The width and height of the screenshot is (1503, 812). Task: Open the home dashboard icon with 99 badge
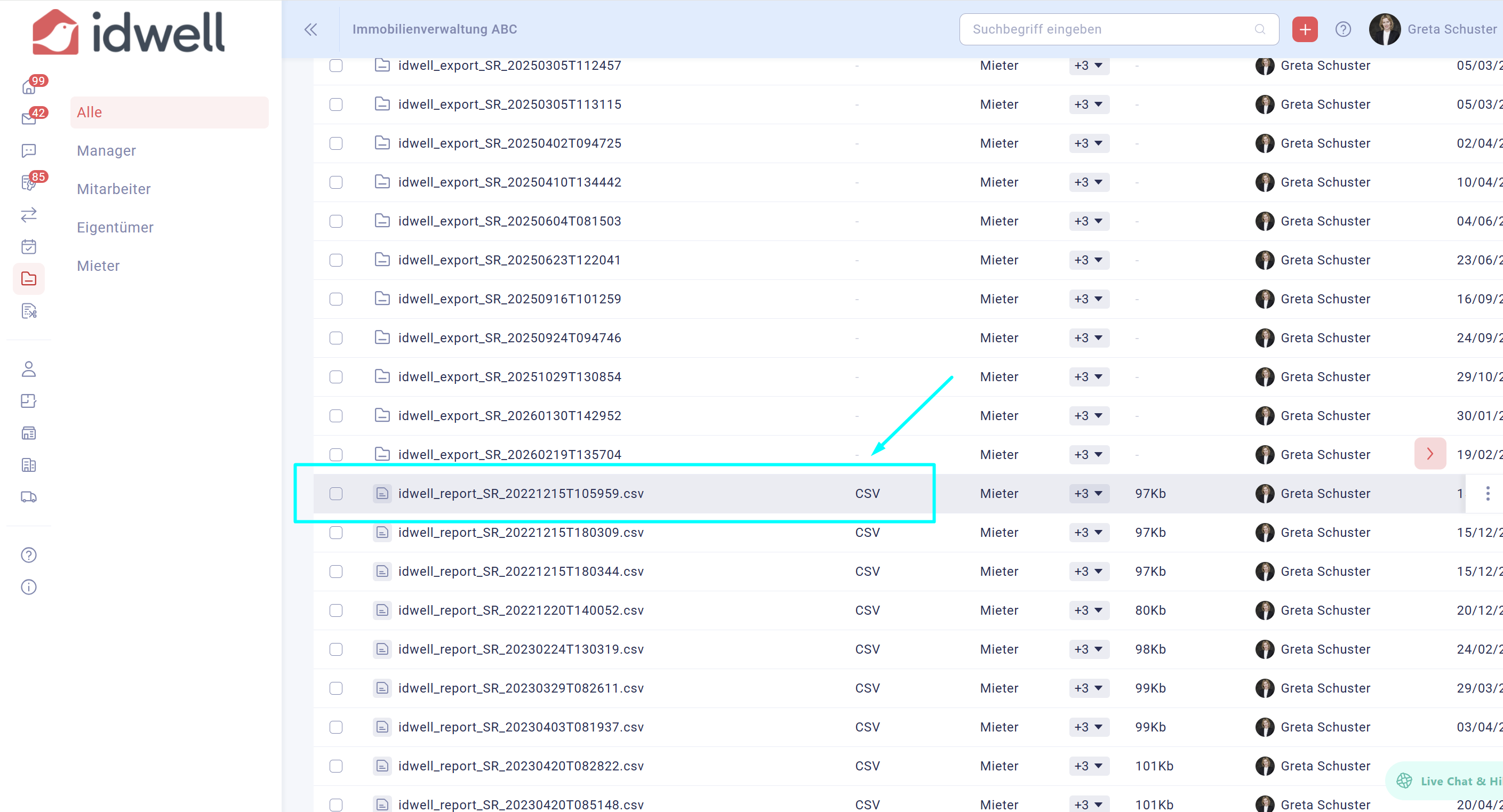tap(29, 87)
